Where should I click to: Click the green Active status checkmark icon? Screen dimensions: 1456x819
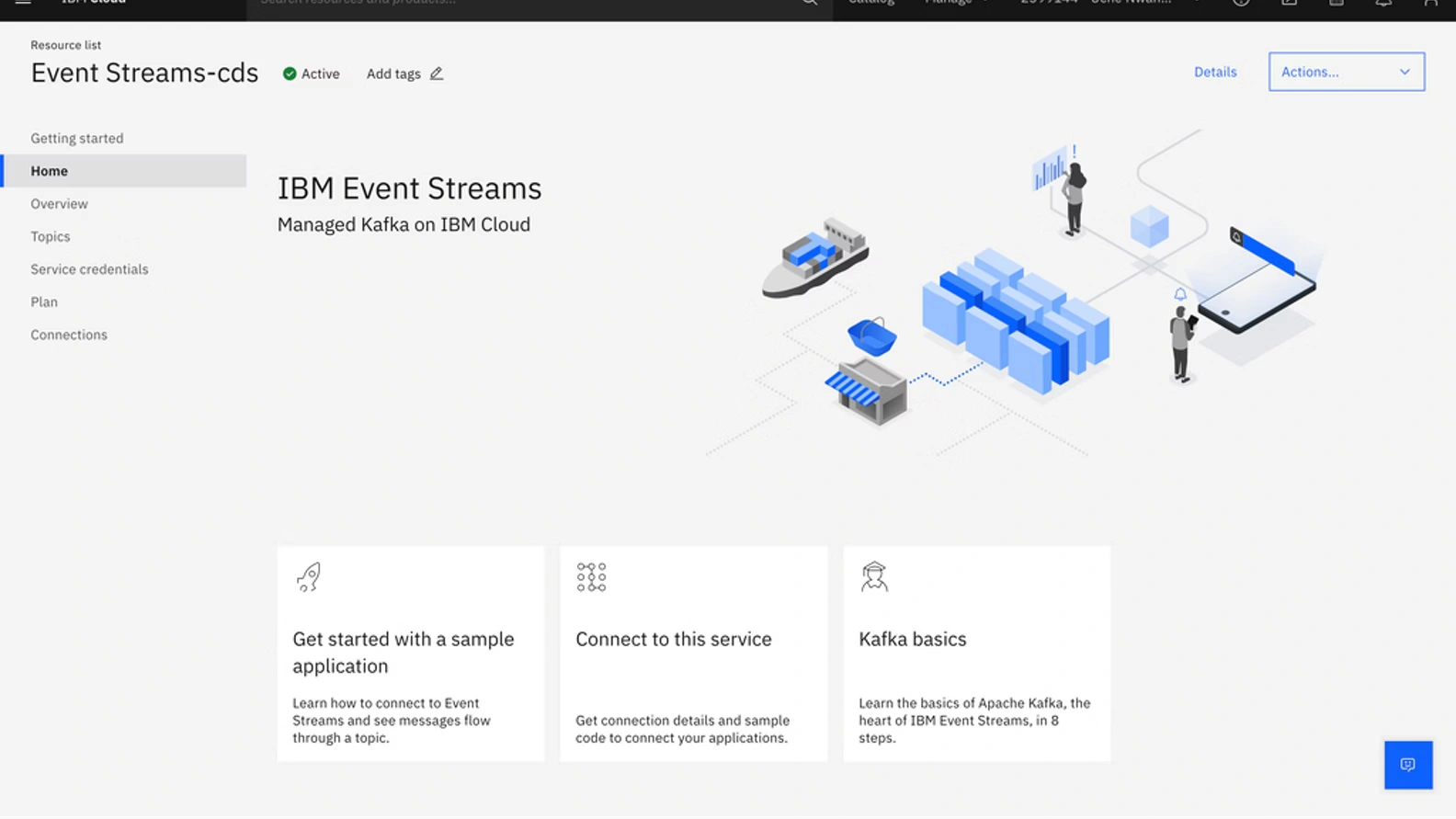click(x=290, y=74)
